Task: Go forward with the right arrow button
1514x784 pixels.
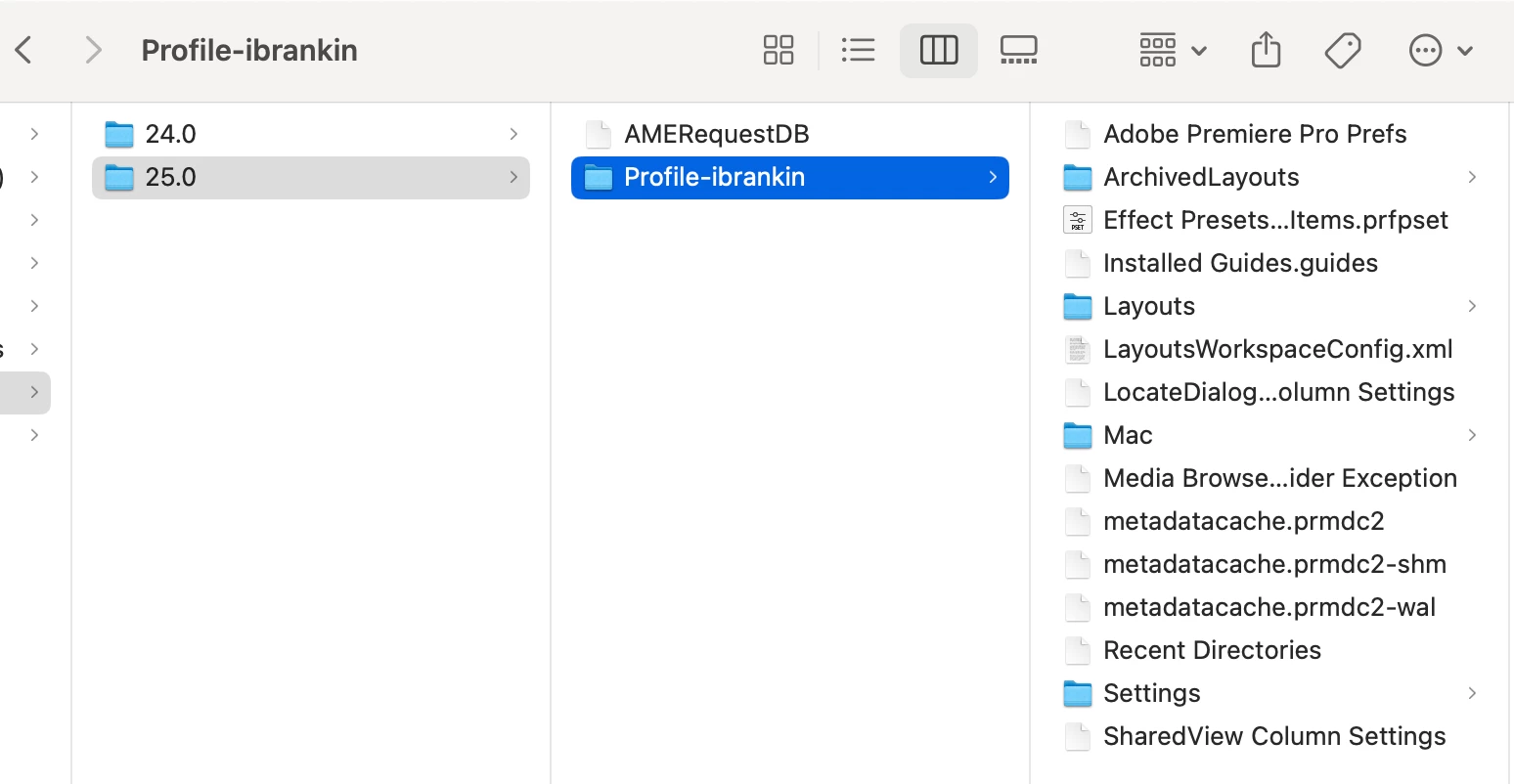Action: click(93, 50)
